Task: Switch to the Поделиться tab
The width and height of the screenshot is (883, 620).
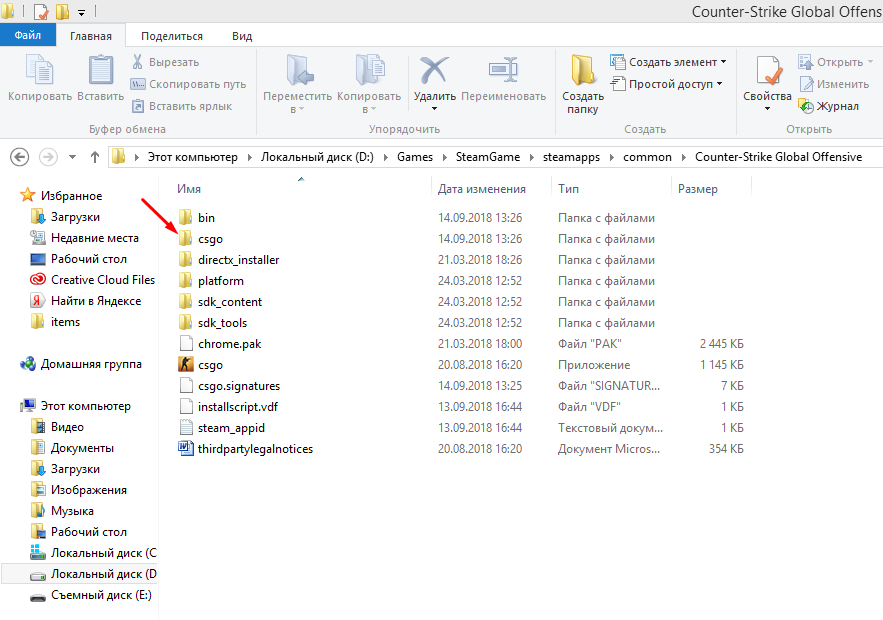Action: 172,35
